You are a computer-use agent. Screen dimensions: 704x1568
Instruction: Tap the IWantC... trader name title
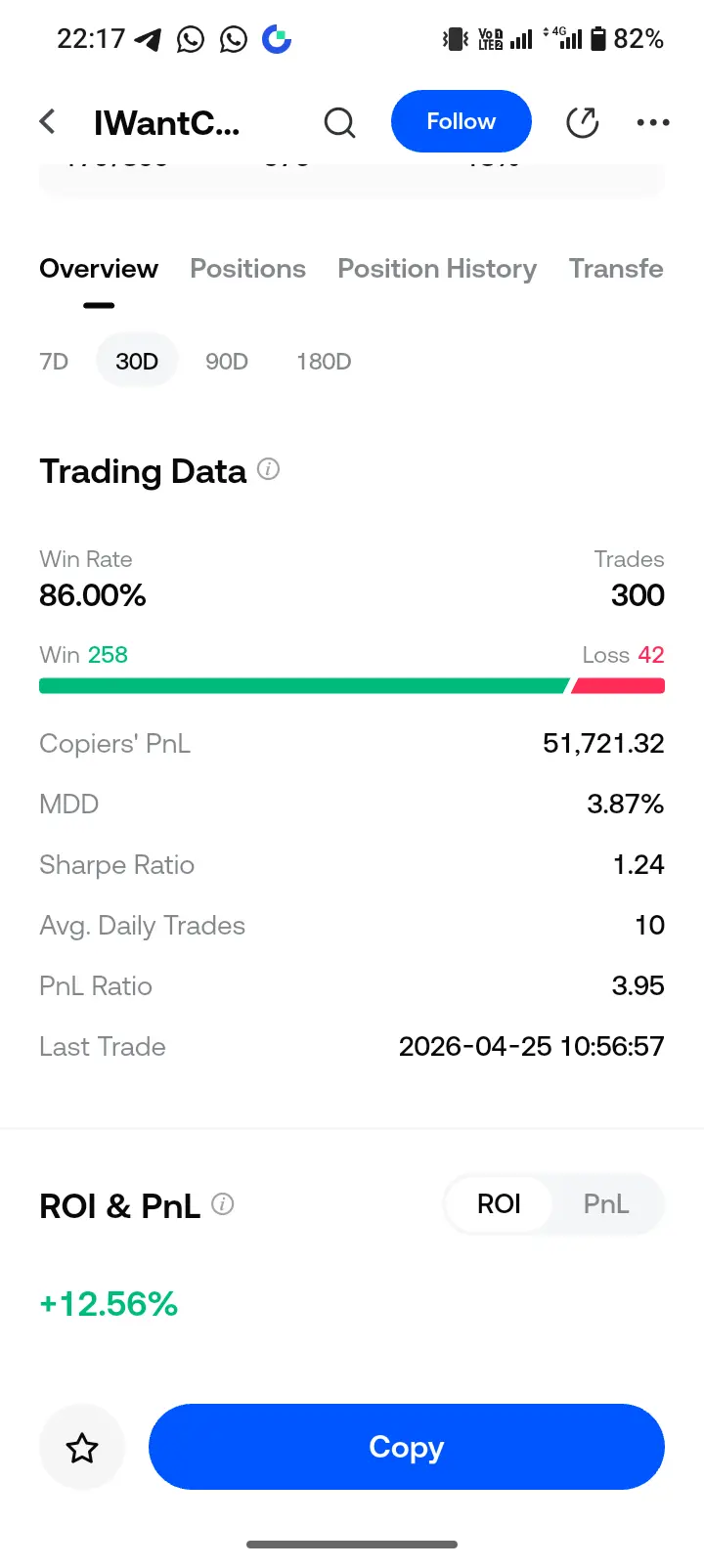(x=166, y=123)
